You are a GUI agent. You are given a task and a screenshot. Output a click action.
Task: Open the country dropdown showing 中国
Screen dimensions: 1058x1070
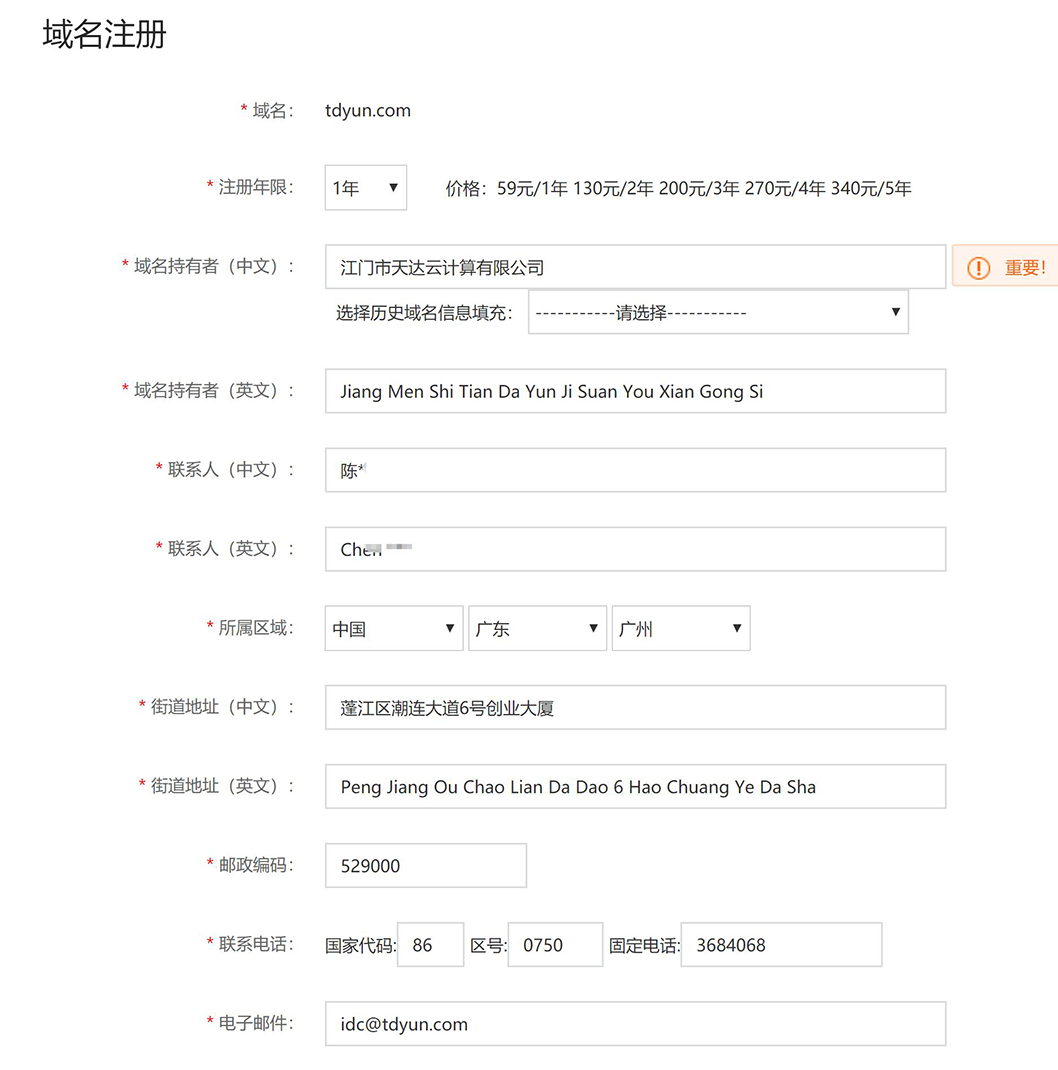[394, 628]
